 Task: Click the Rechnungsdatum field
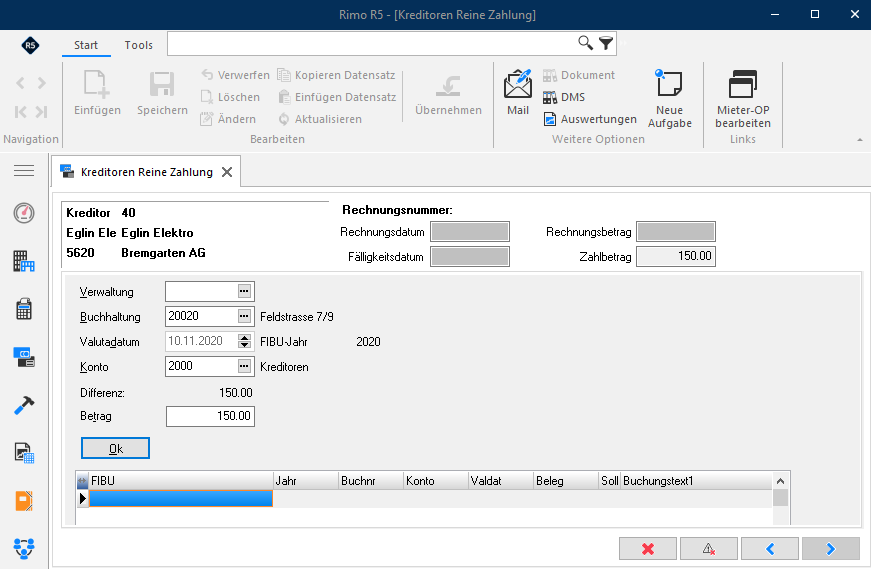[470, 232]
